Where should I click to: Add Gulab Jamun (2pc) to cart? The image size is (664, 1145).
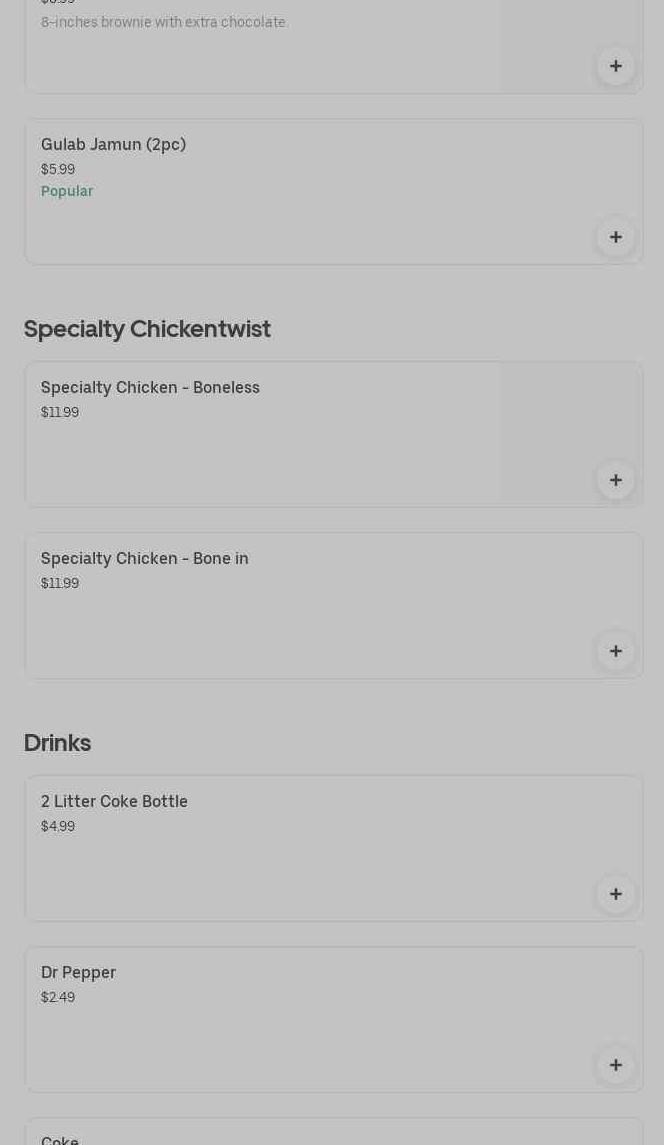616,237
